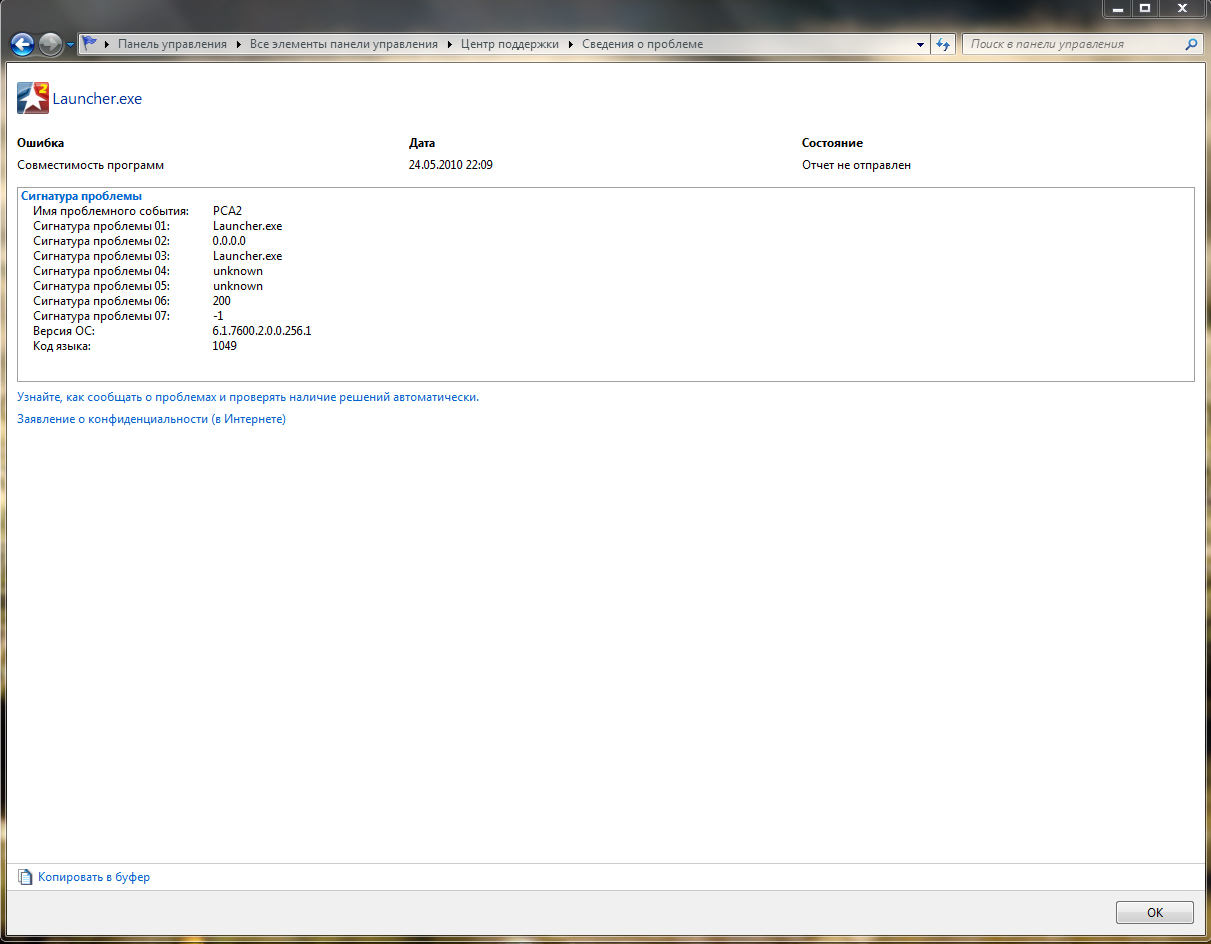The width and height of the screenshot is (1211, 944).
Task: Confirm with the OK button
Action: (x=1155, y=912)
